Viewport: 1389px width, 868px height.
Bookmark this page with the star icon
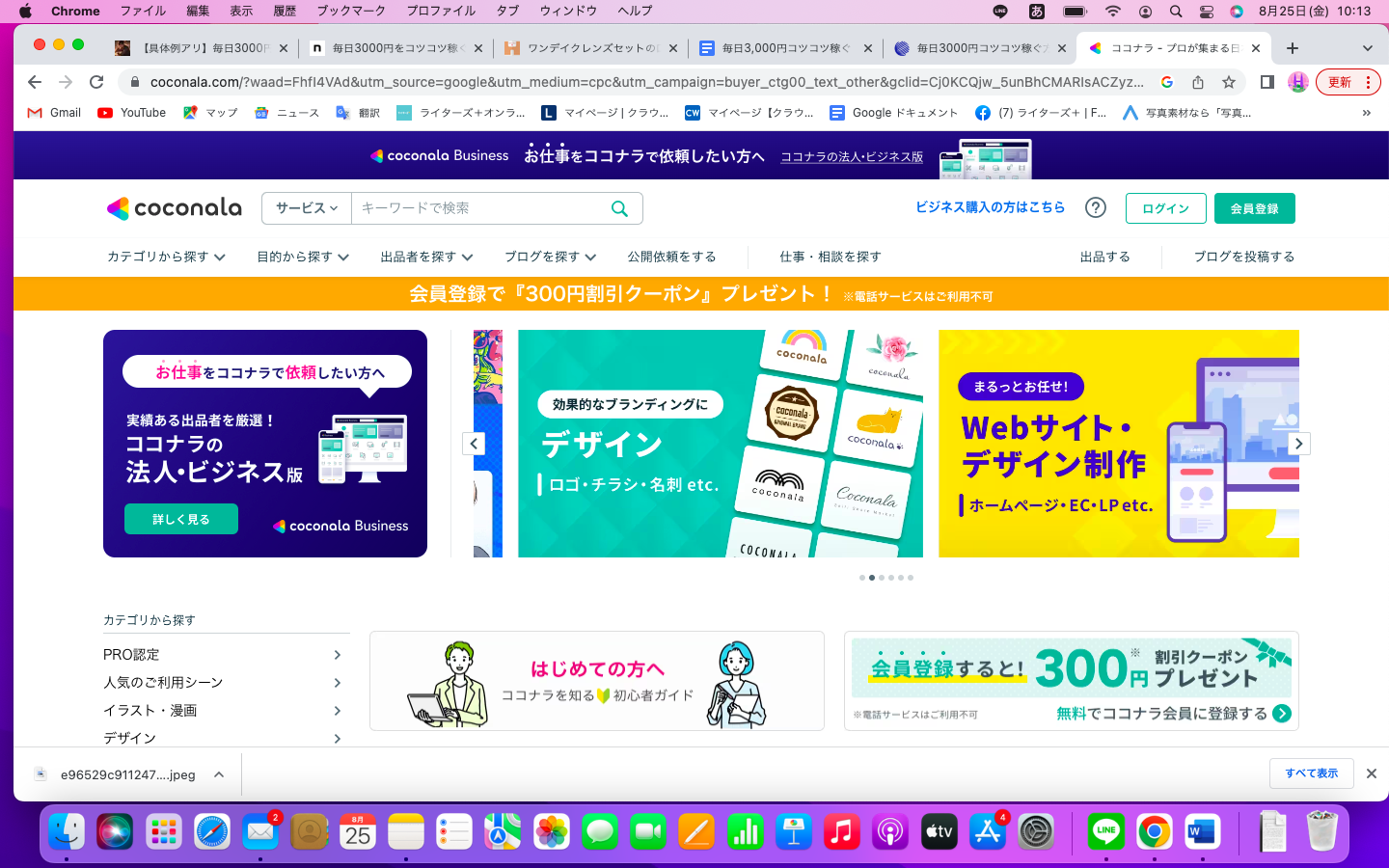pos(1229,82)
